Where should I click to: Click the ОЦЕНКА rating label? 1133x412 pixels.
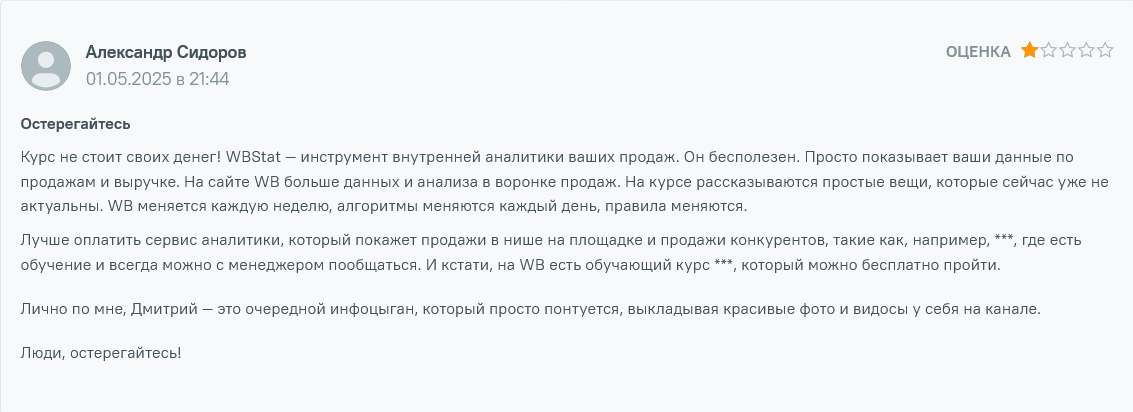coord(978,52)
